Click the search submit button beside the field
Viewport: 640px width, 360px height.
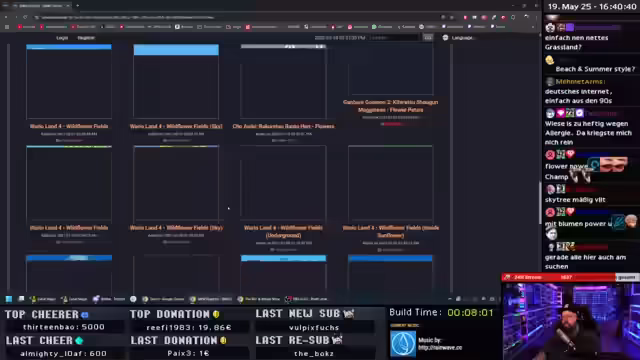[x=427, y=38]
